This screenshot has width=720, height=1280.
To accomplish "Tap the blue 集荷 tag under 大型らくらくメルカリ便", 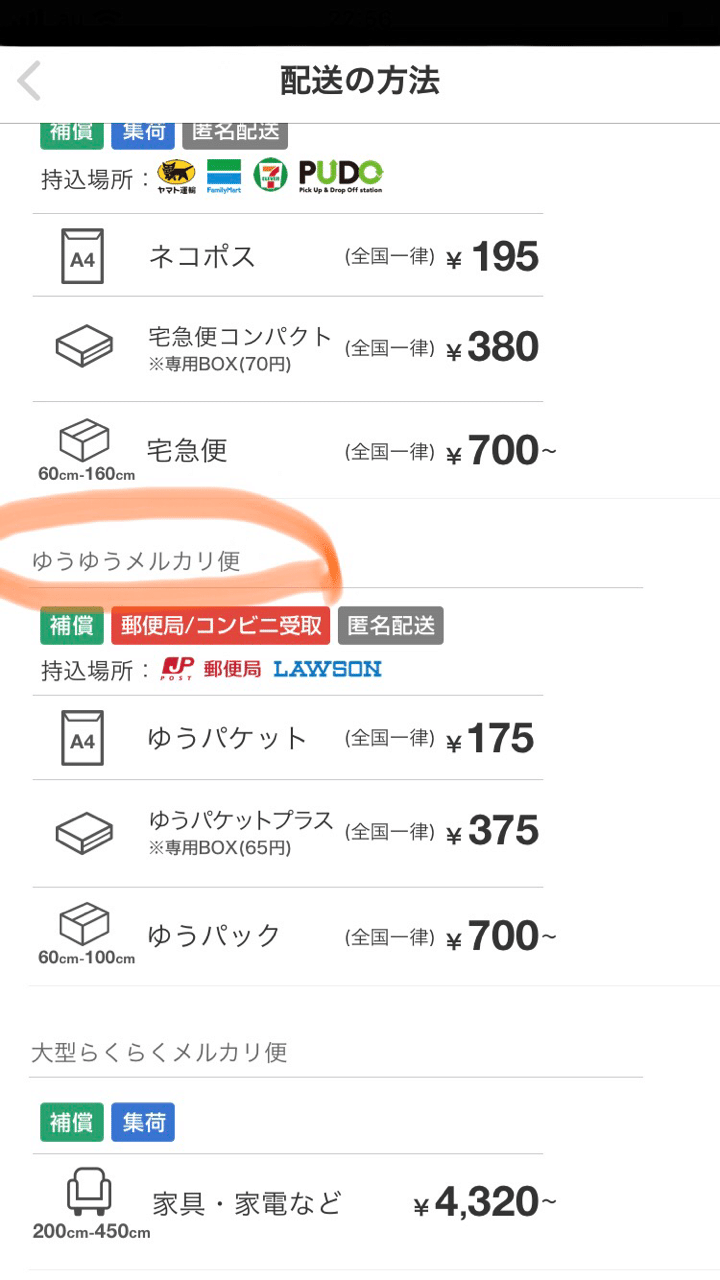I will pos(142,1123).
